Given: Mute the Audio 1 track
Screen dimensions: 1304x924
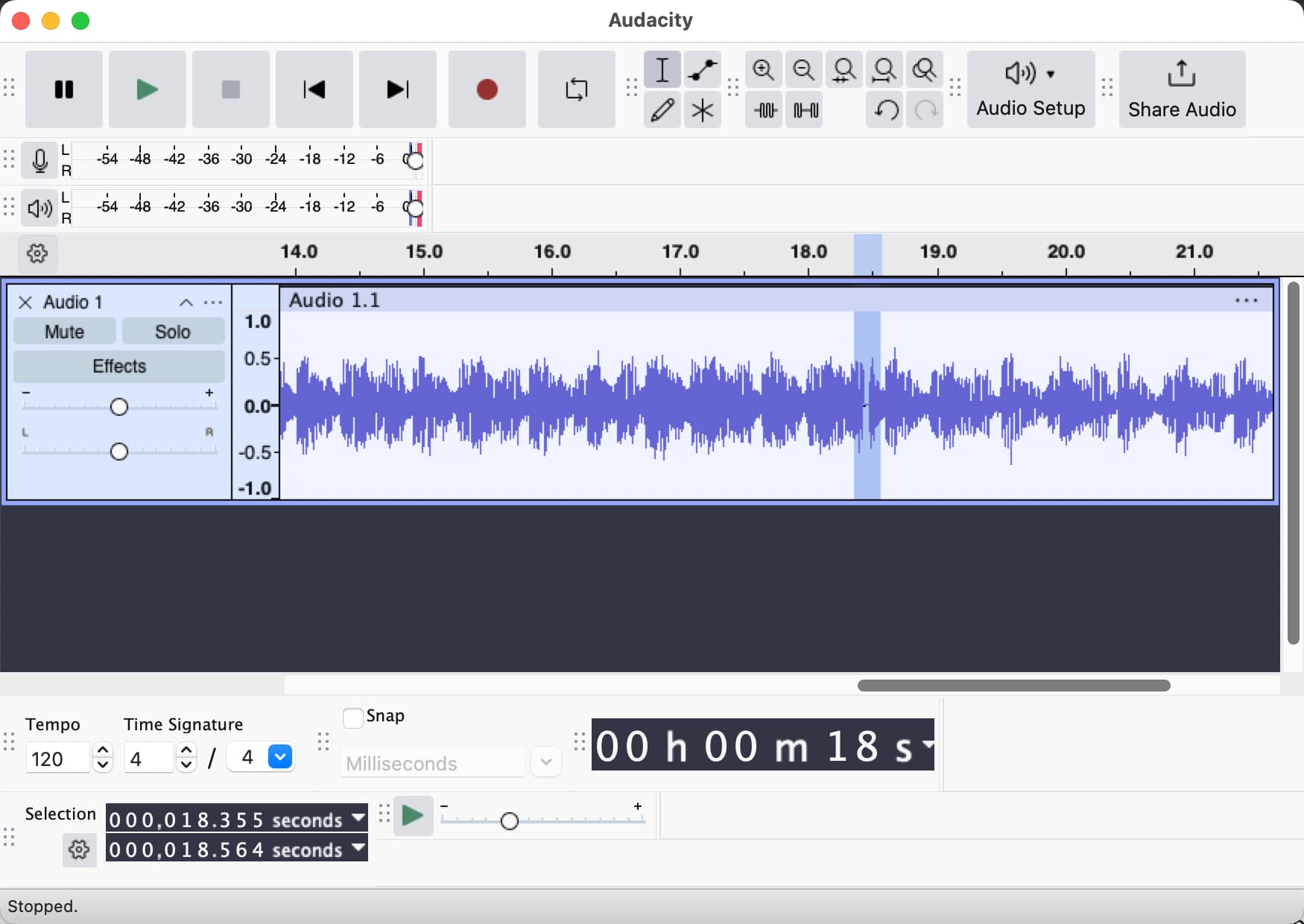Looking at the screenshot, I should [x=65, y=332].
